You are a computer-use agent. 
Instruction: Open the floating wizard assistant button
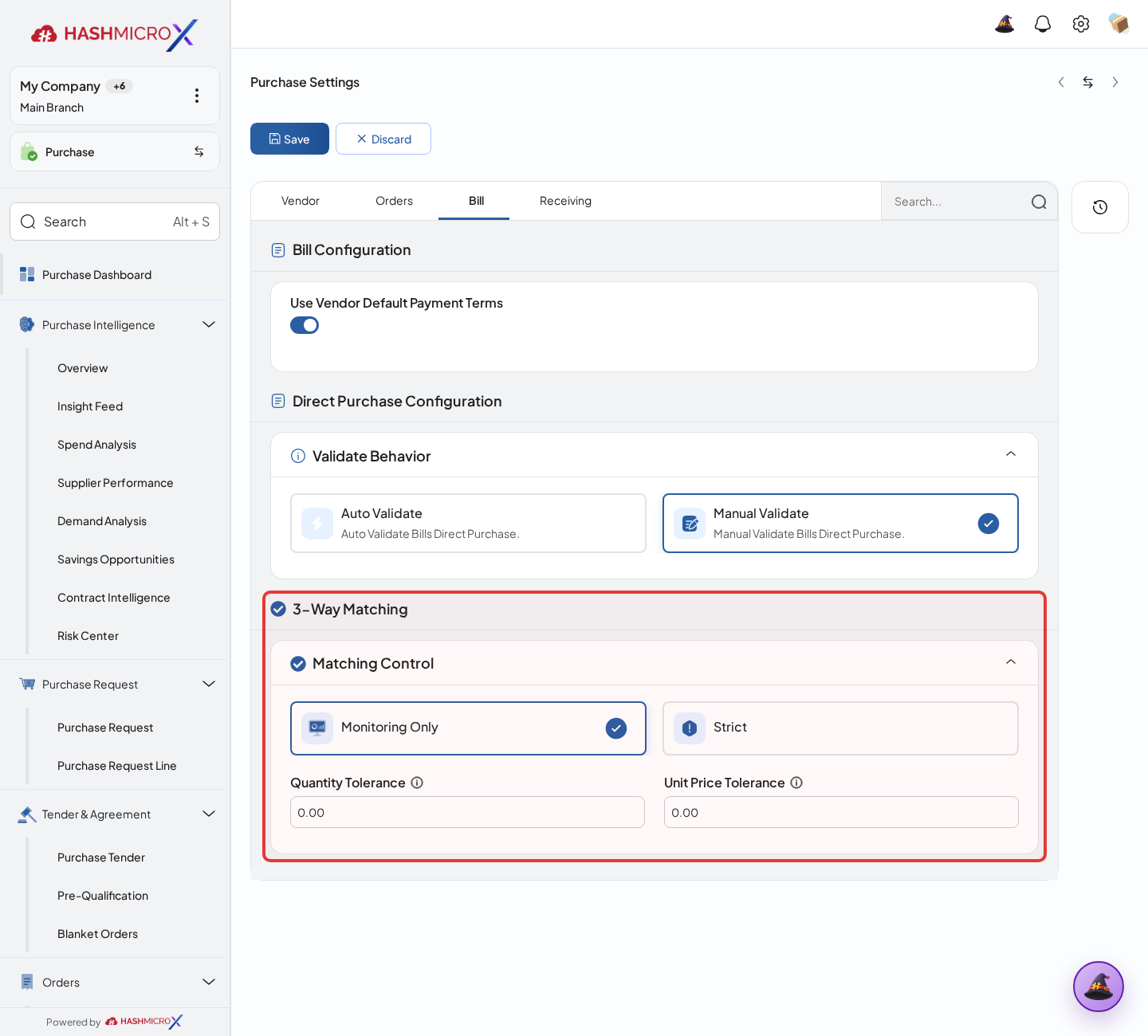[1099, 987]
